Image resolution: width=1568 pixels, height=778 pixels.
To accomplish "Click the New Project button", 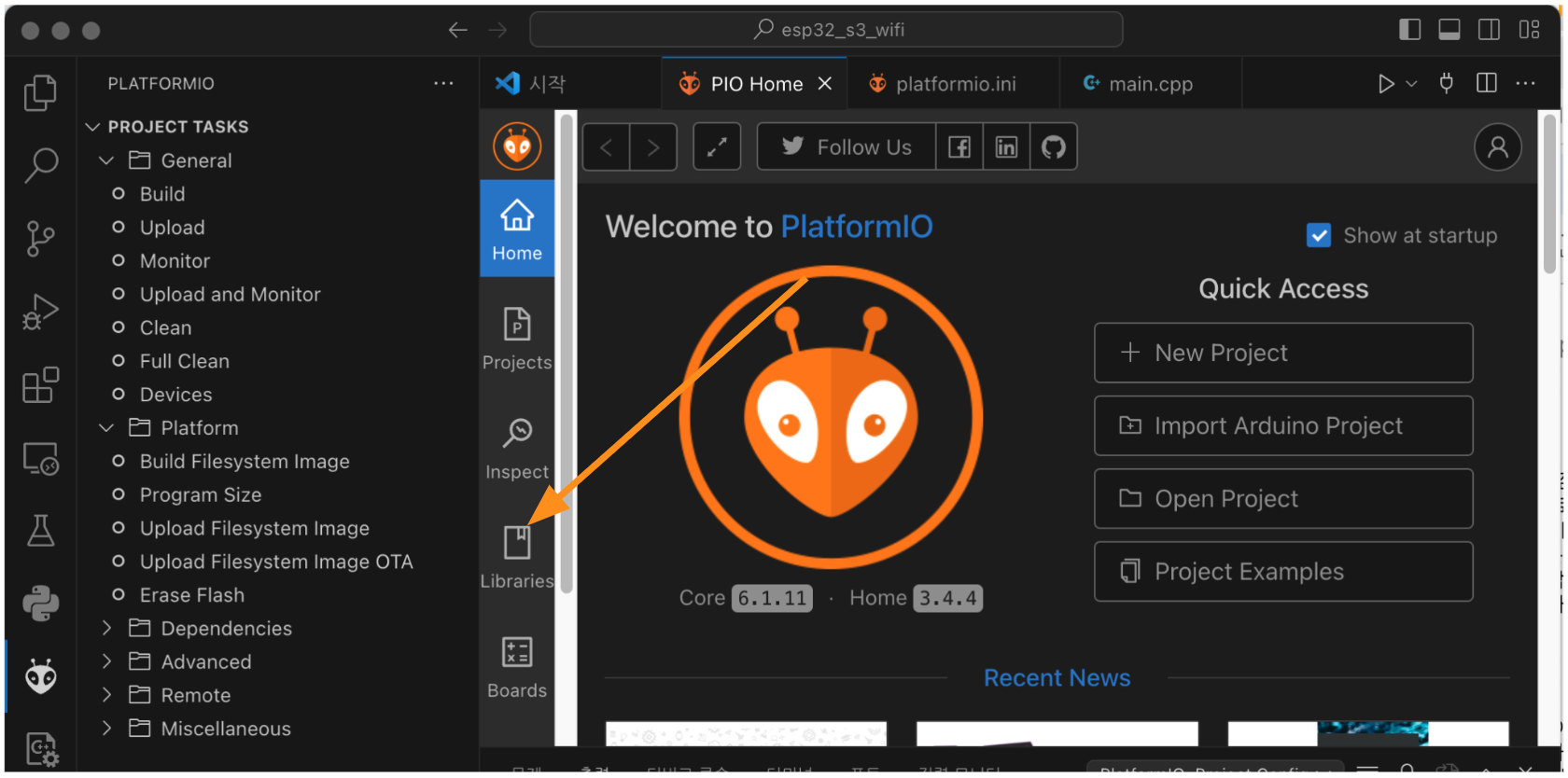I will 1283,353.
